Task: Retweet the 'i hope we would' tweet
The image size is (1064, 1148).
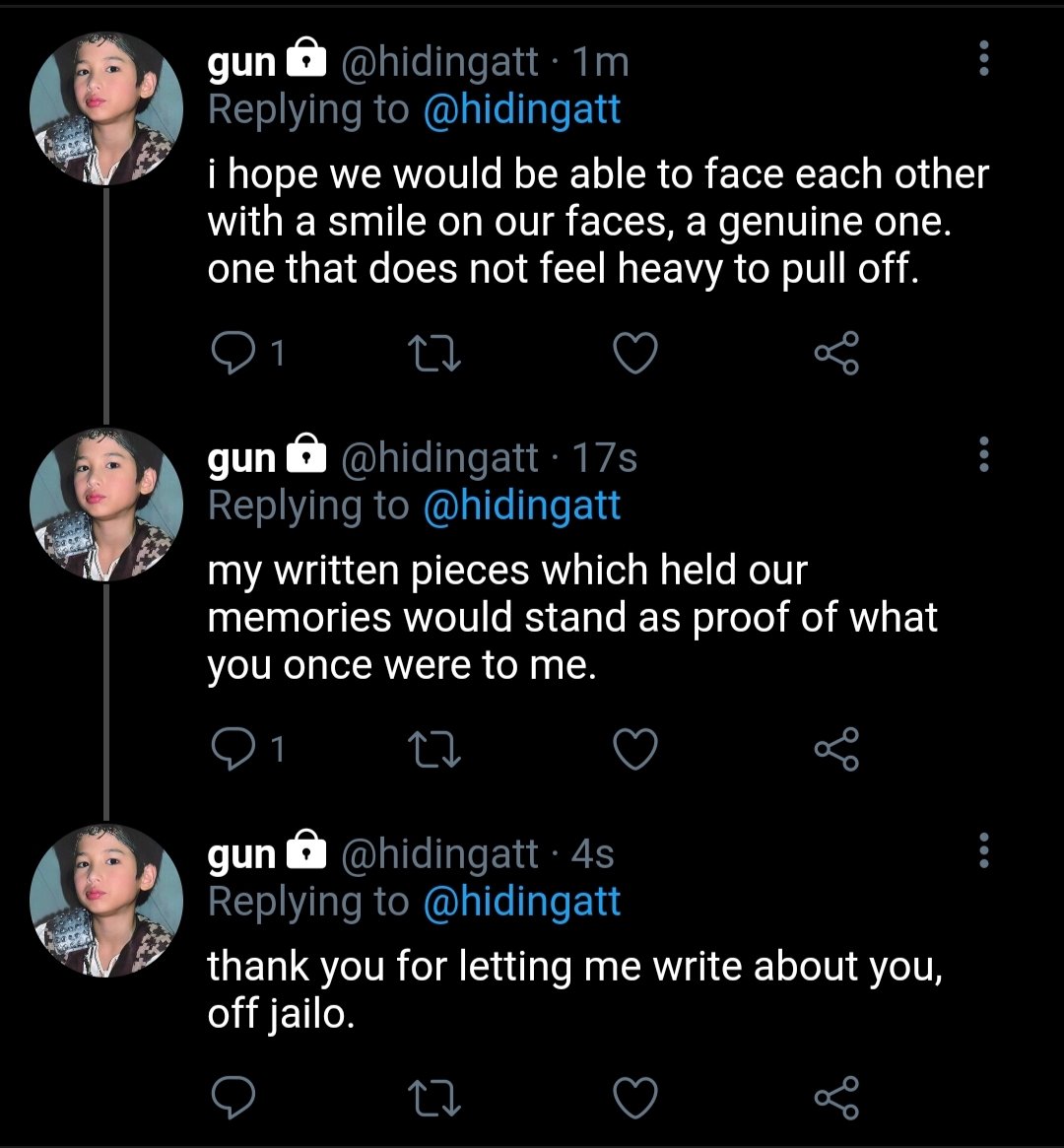Action: 433,354
